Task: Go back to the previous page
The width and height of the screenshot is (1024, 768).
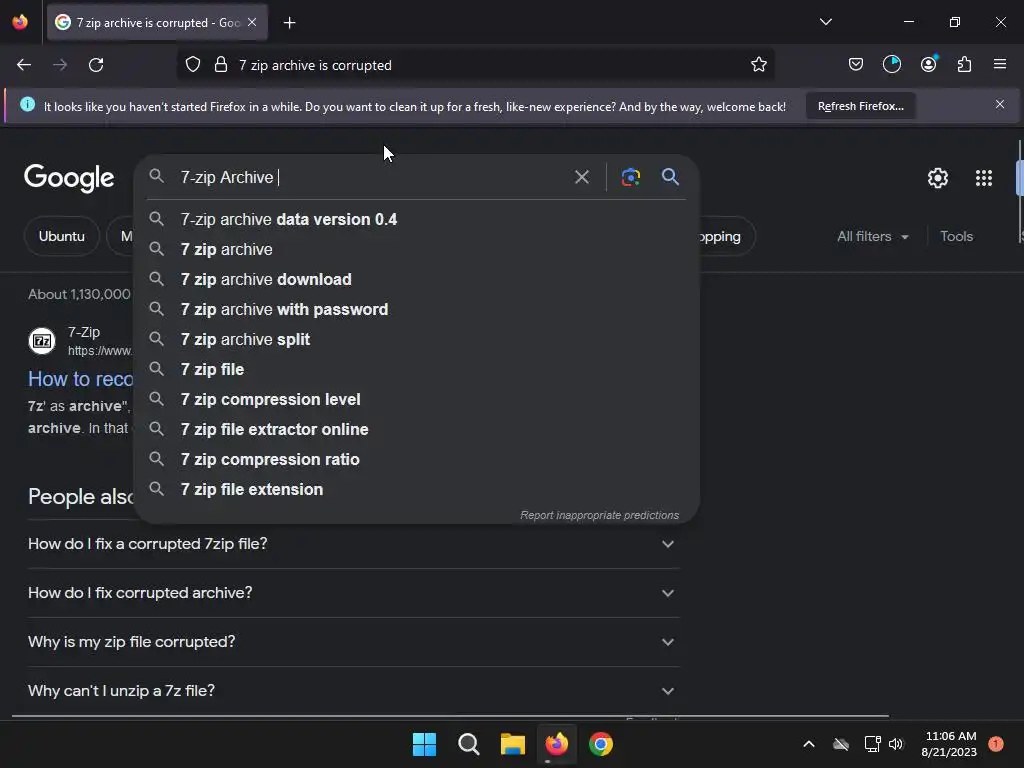Action: (24, 65)
